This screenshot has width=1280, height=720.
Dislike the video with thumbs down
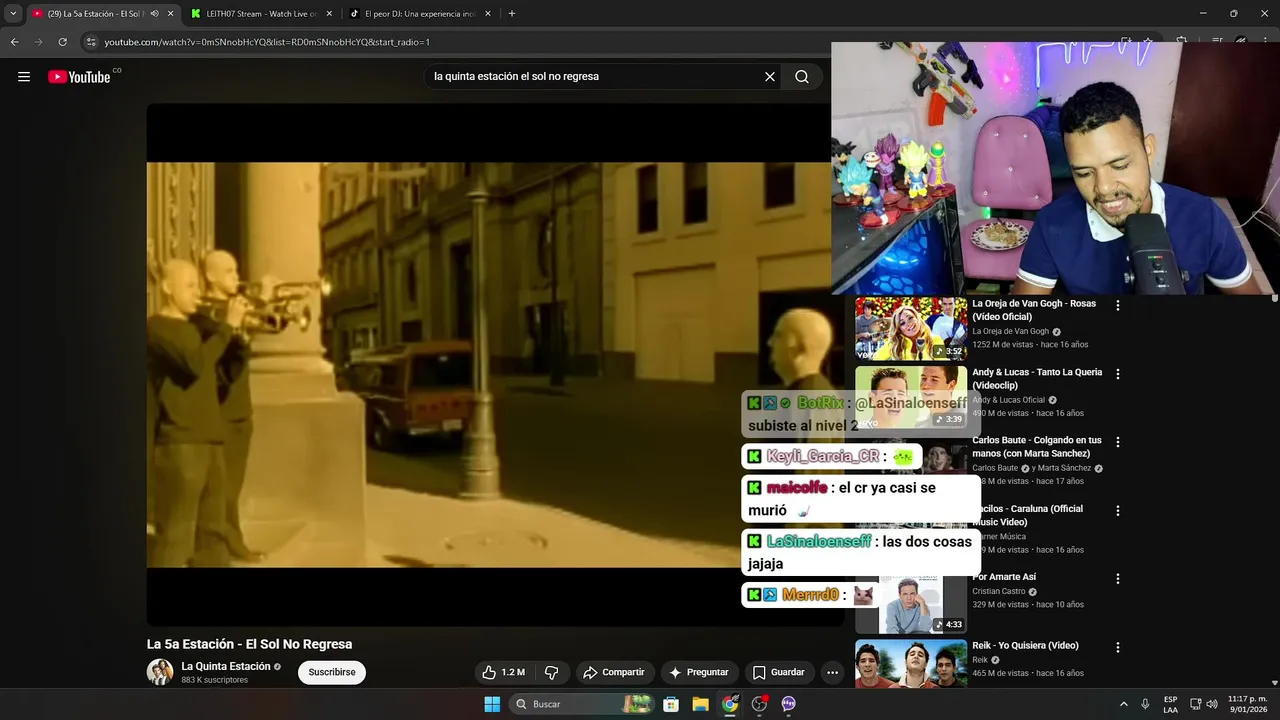[x=551, y=673]
